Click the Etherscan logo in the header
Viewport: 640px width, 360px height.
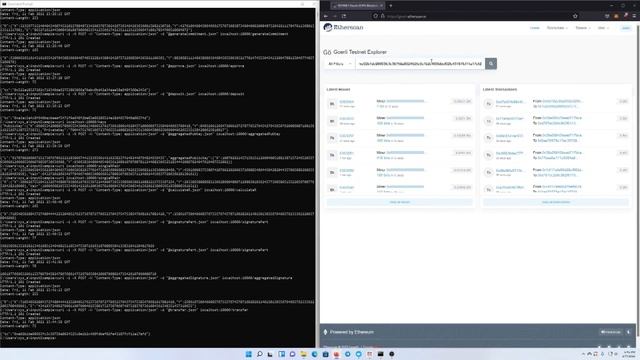point(343,27)
